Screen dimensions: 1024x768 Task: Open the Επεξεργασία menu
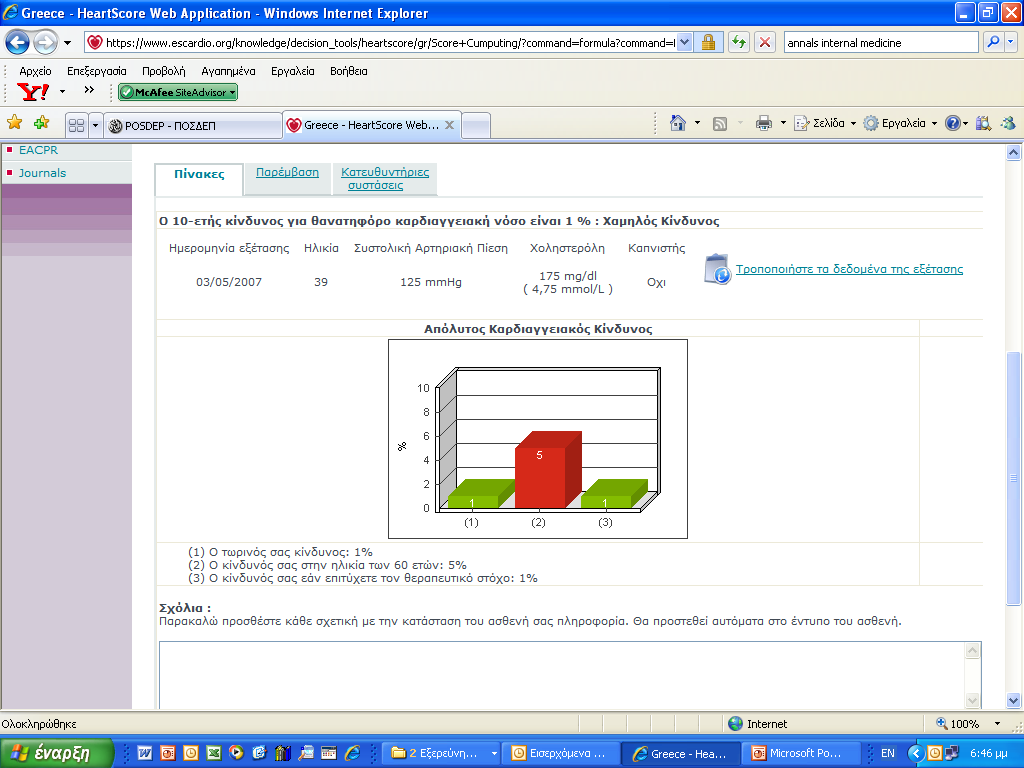(x=97, y=71)
